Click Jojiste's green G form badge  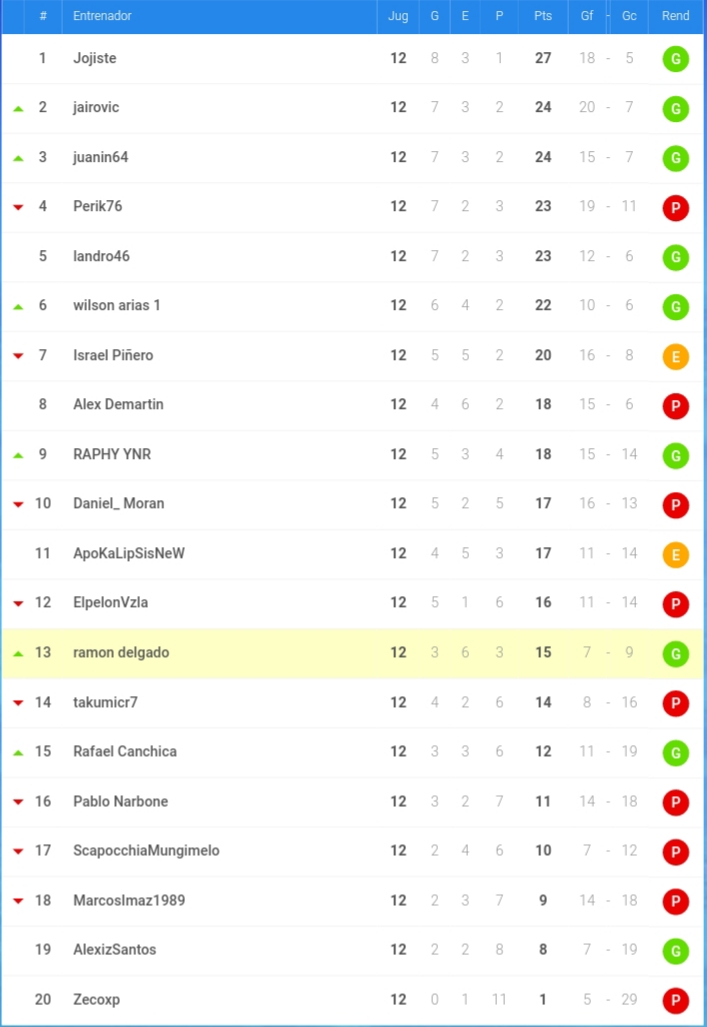coord(676,59)
